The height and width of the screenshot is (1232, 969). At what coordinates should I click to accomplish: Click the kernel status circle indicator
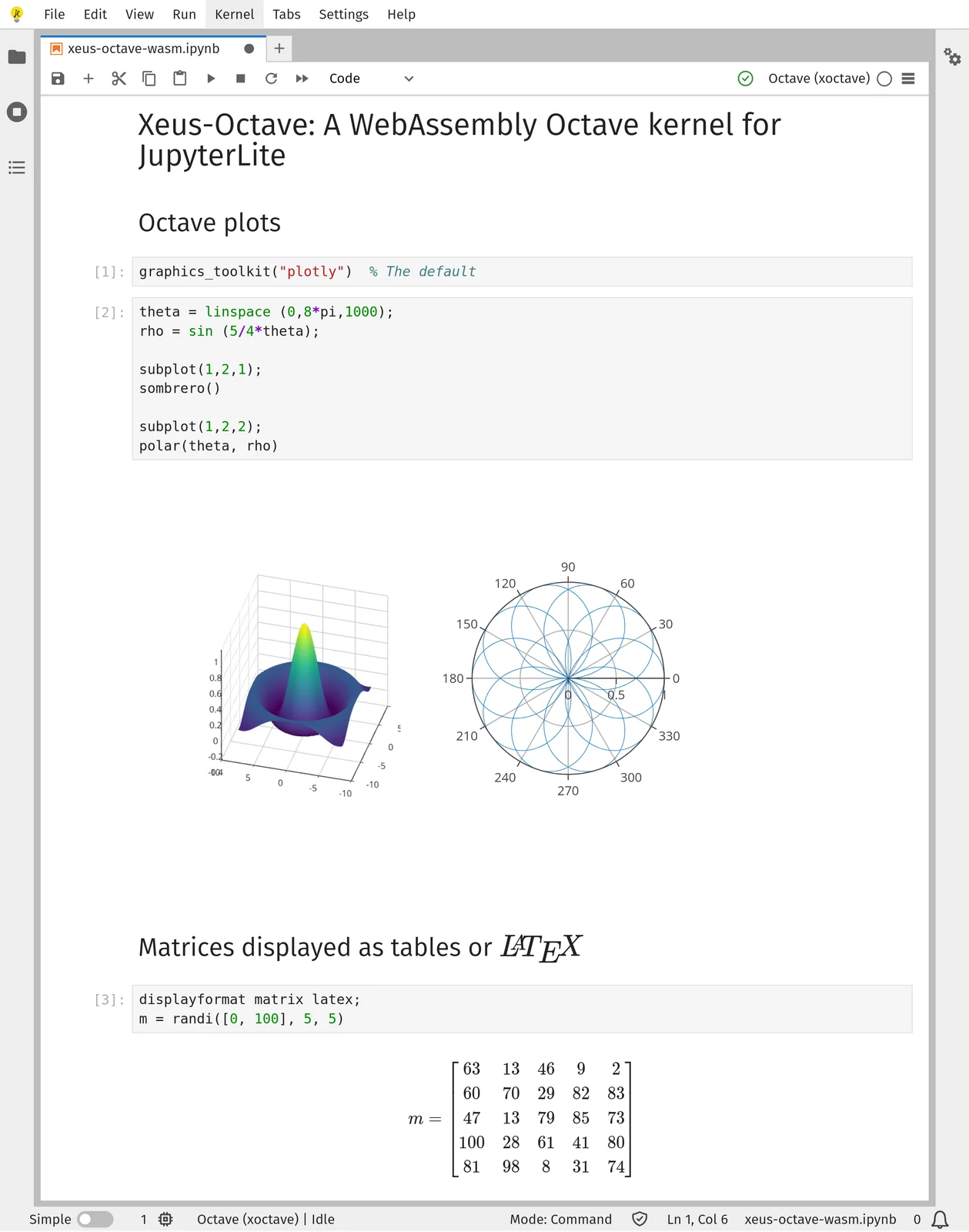[884, 79]
